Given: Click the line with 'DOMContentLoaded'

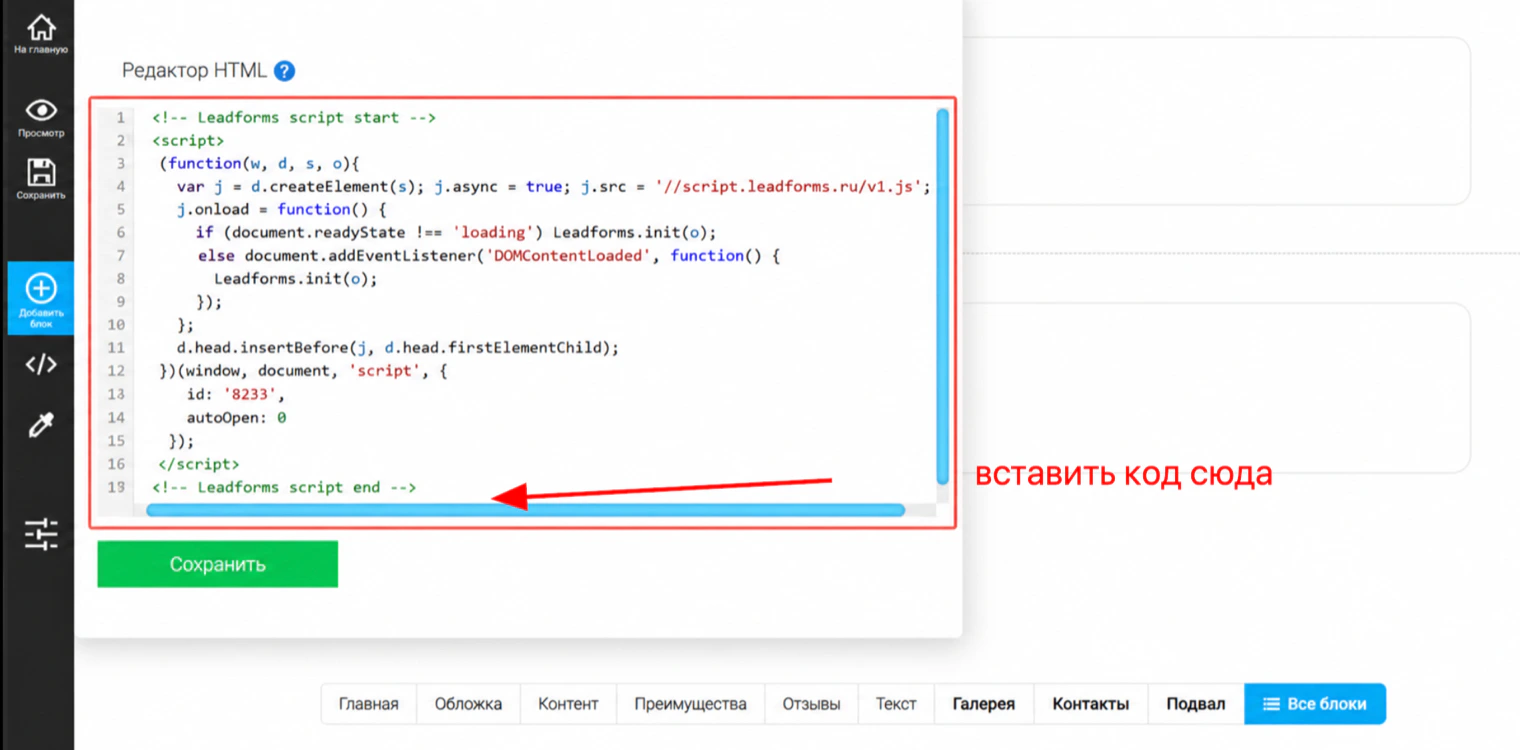Looking at the screenshot, I should click(488, 255).
